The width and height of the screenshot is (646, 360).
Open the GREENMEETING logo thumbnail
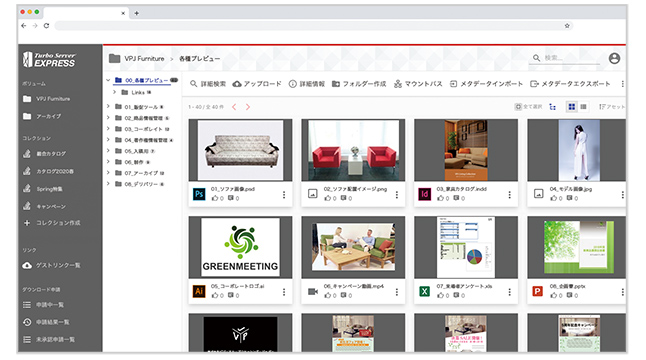click(x=241, y=247)
